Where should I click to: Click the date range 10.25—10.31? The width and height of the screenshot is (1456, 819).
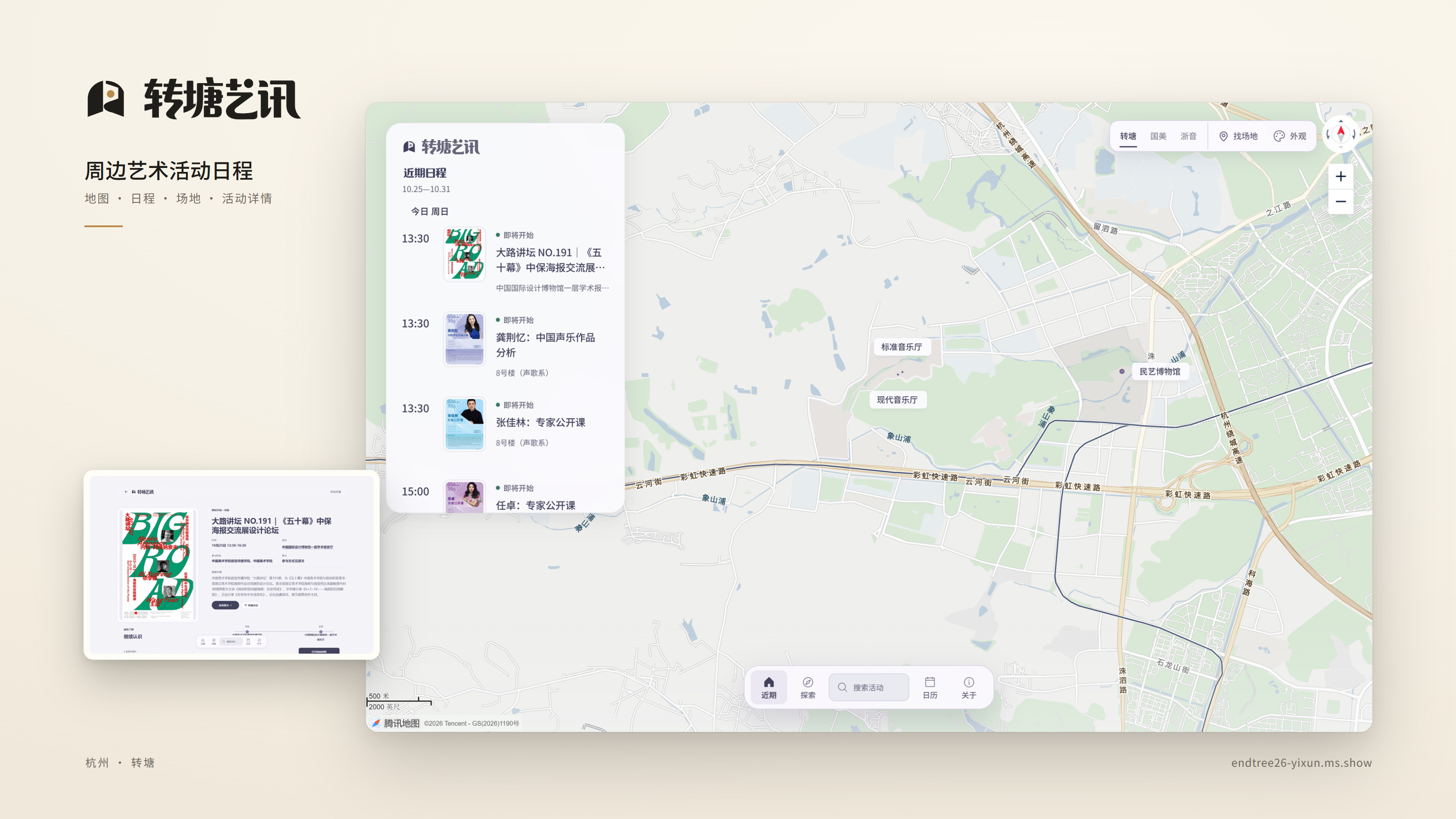(x=426, y=189)
